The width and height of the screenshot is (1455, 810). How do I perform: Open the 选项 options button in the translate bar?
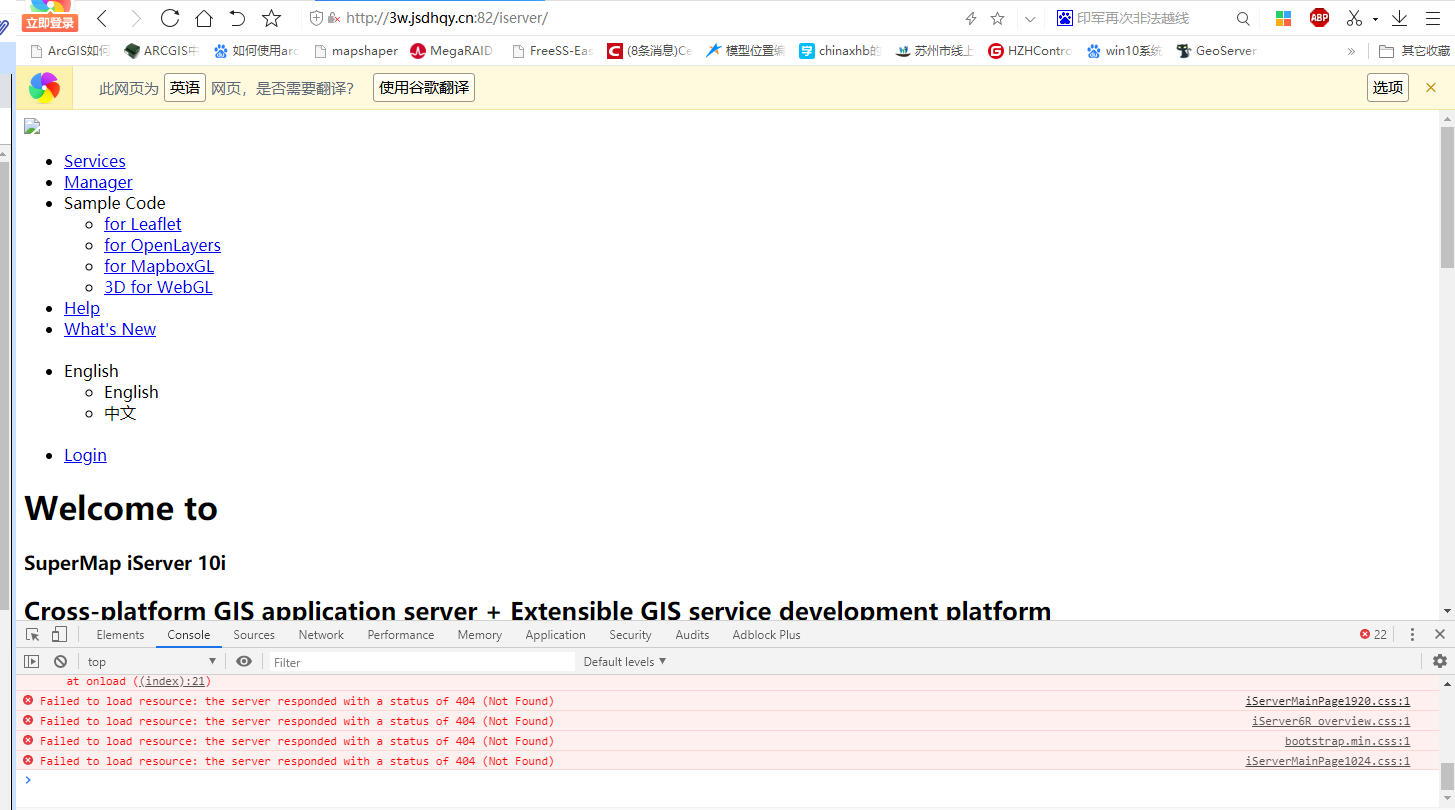1388,88
